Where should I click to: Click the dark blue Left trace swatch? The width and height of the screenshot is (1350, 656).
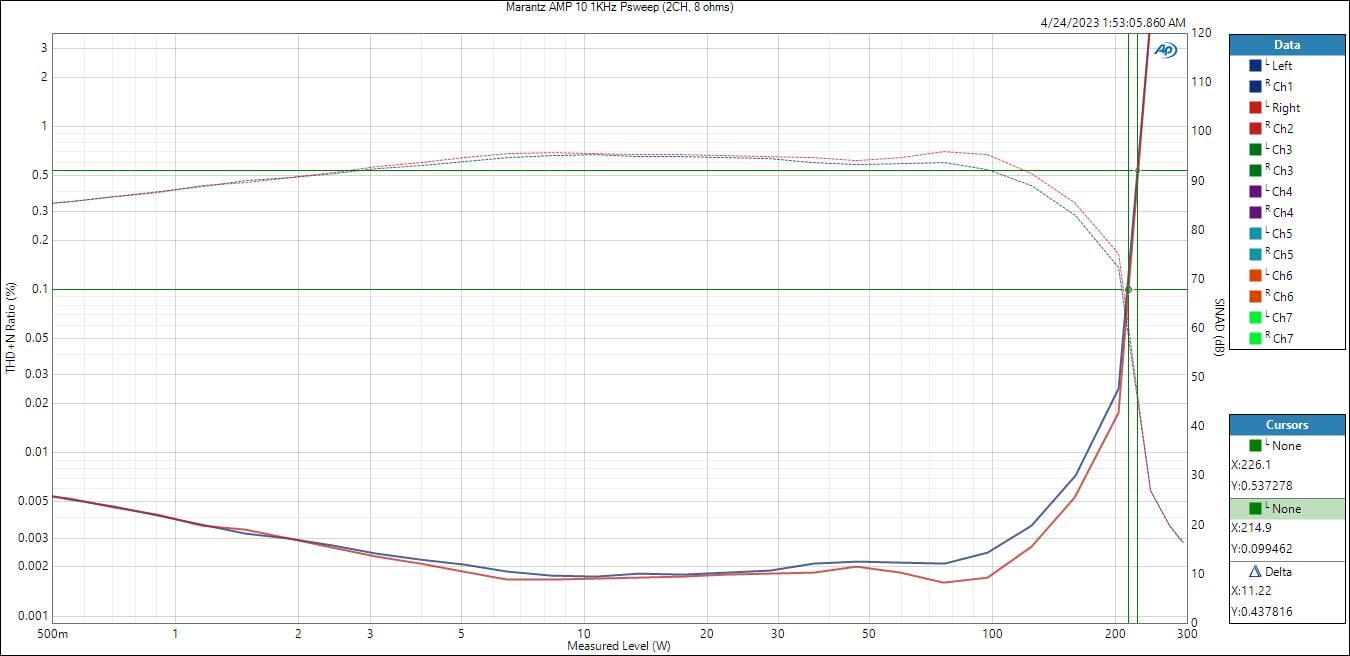coord(1255,66)
